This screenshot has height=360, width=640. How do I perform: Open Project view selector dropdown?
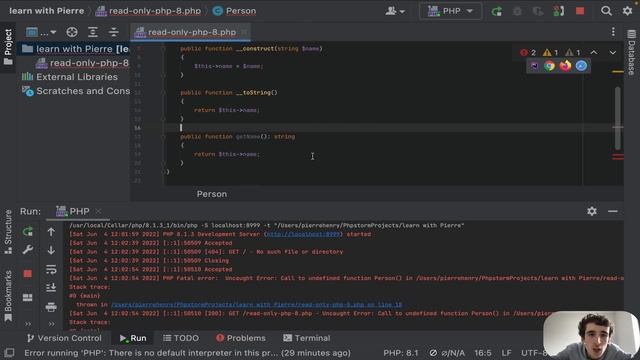41,32
